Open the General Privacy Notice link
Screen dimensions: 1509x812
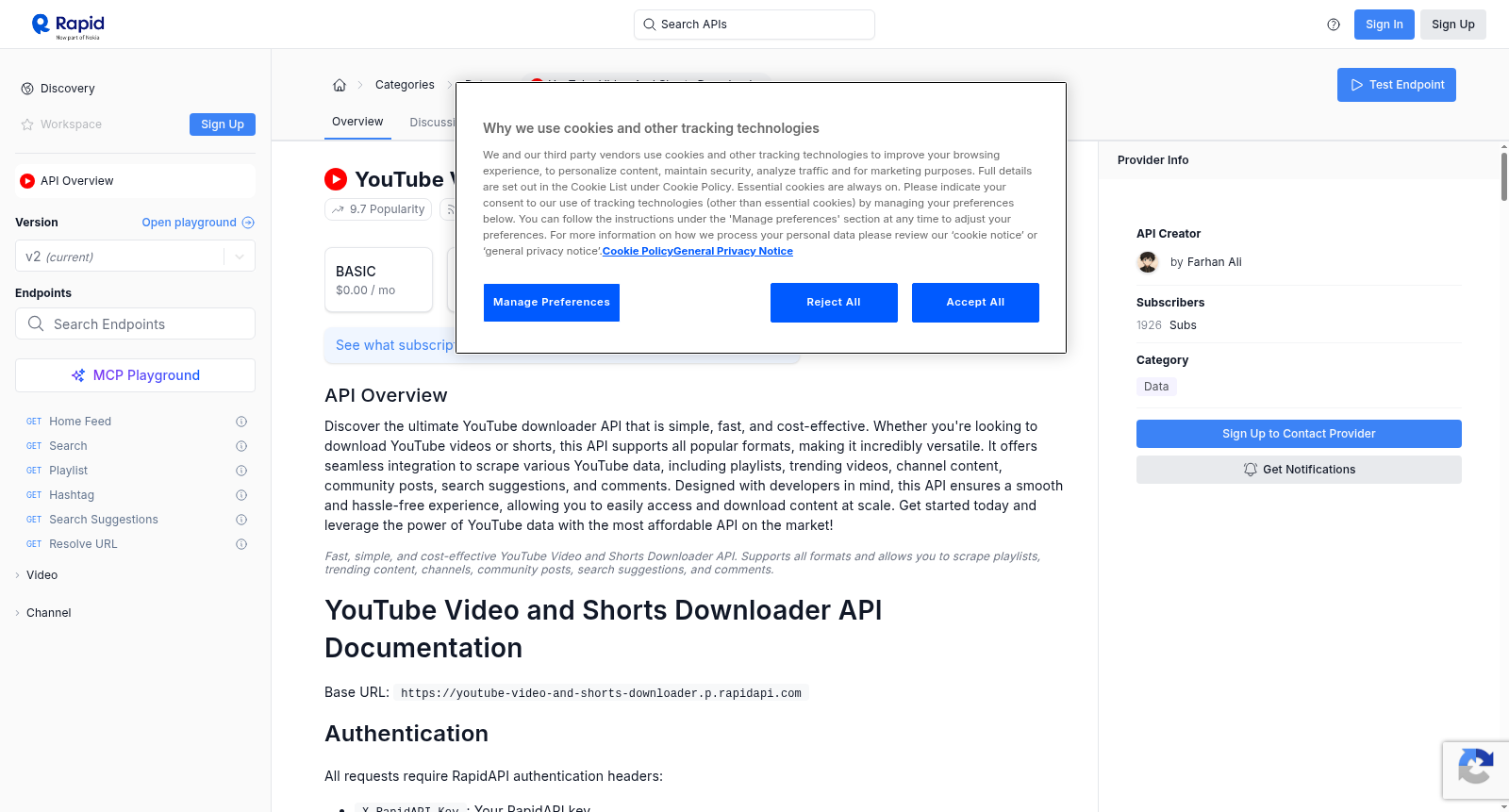click(733, 251)
